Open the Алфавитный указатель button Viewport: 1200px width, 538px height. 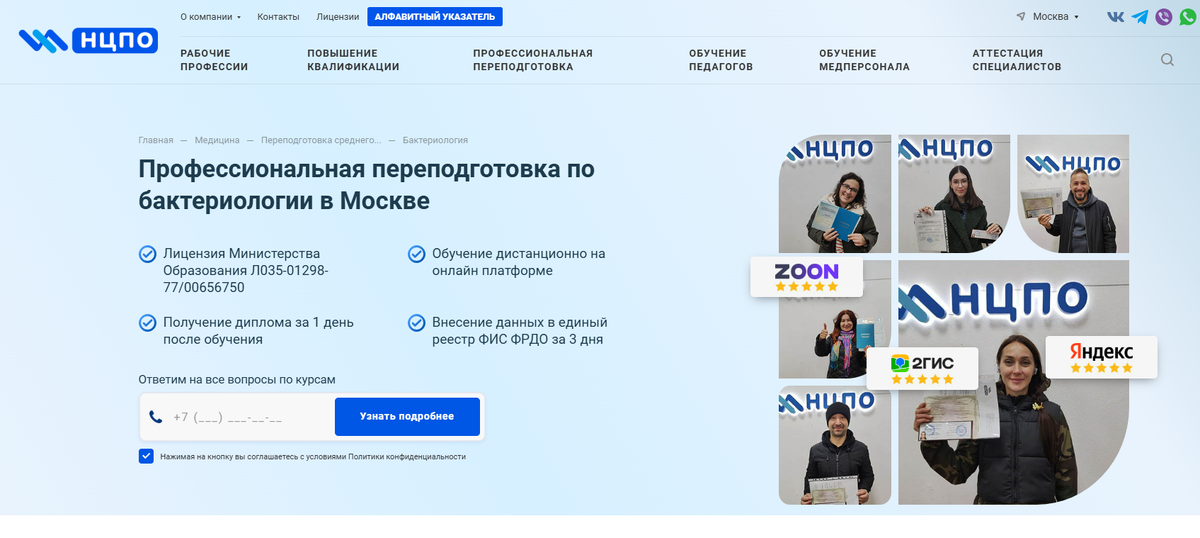[x=435, y=17]
